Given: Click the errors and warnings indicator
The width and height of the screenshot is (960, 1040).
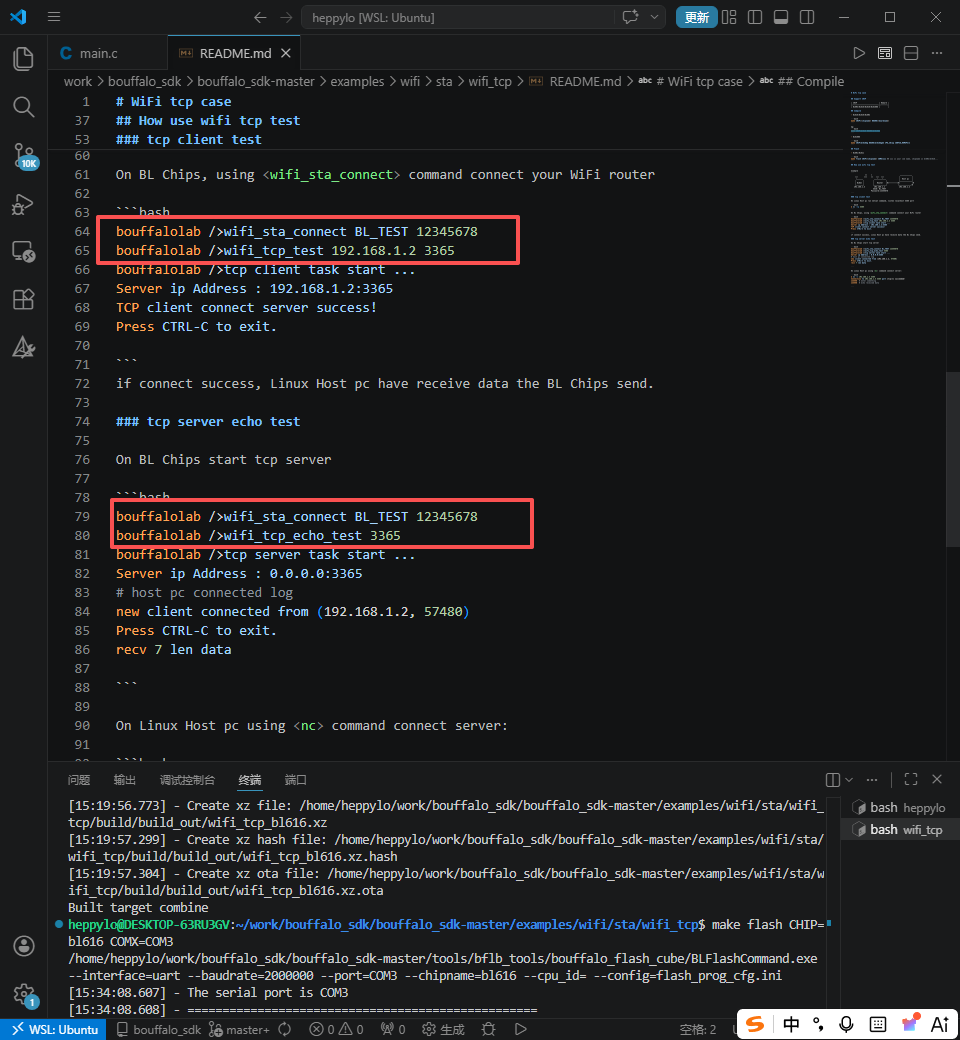Looking at the screenshot, I should [337, 1028].
